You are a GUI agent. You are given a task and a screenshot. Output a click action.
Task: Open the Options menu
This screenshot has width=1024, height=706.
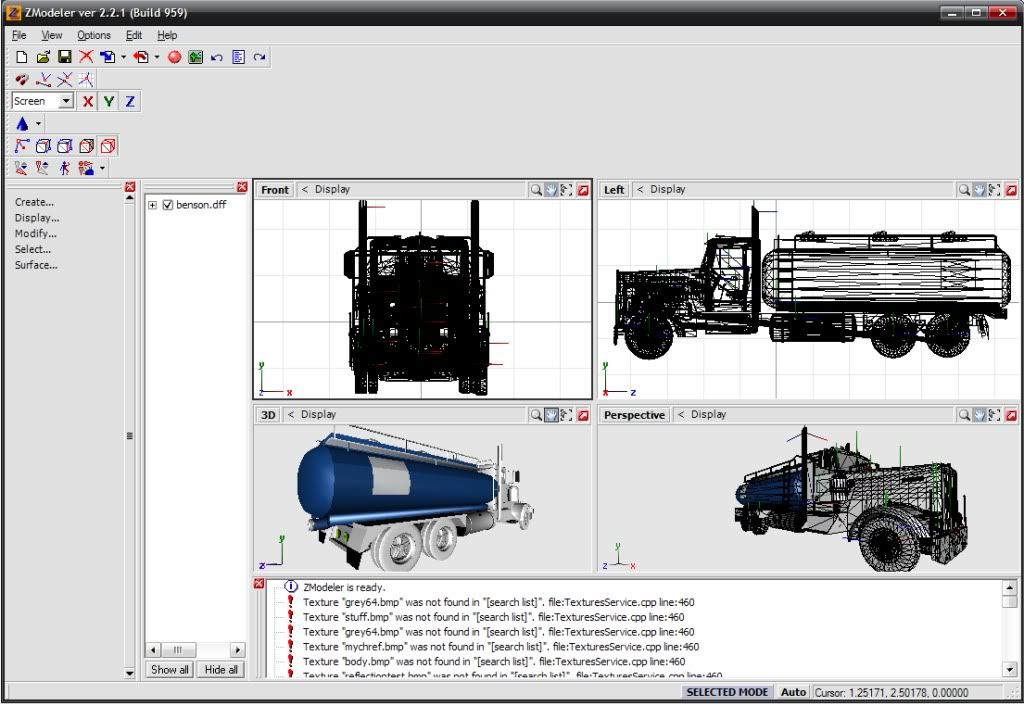click(x=94, y=35)
